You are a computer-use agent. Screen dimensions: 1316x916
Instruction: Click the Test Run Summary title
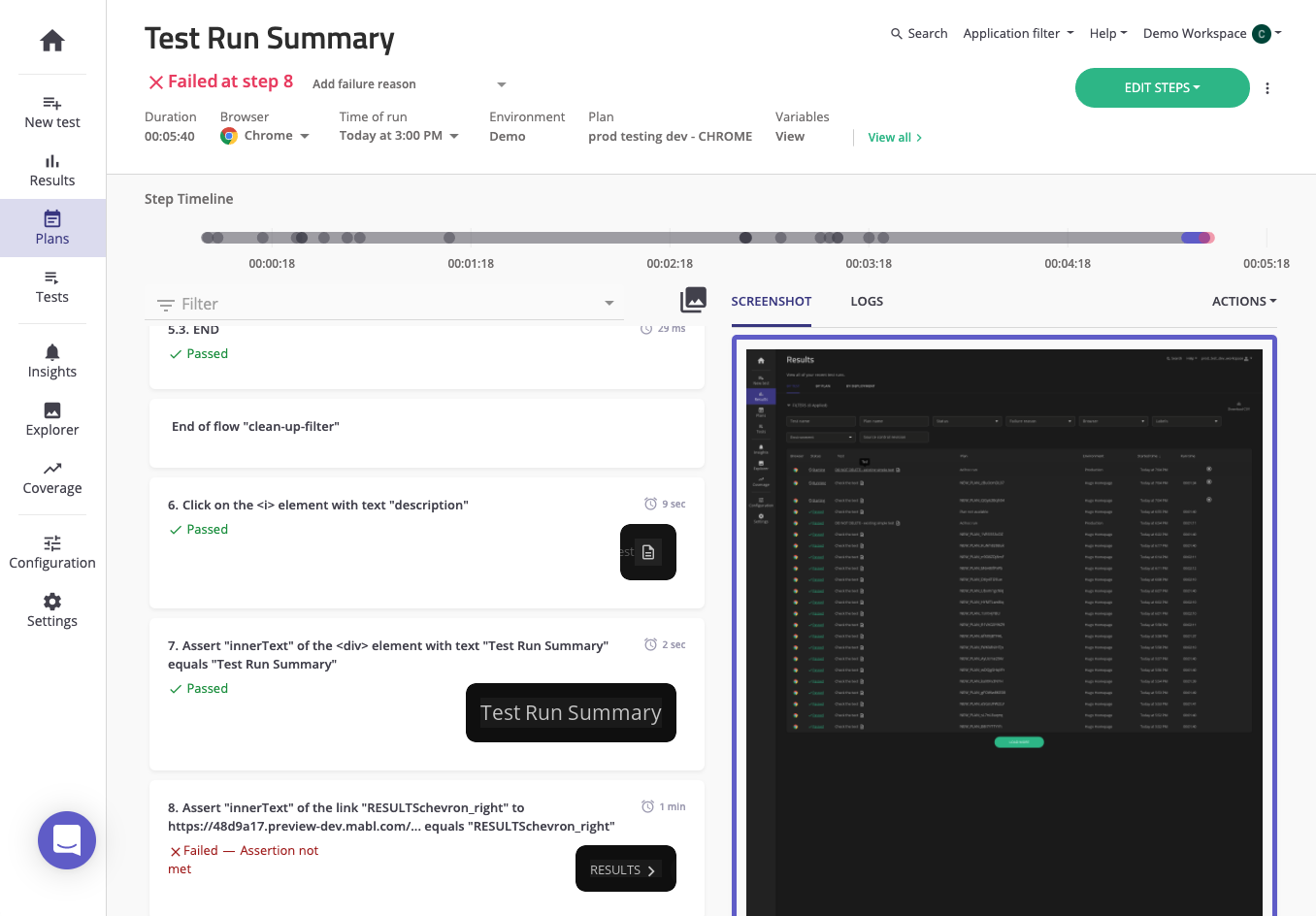[270, 39]
